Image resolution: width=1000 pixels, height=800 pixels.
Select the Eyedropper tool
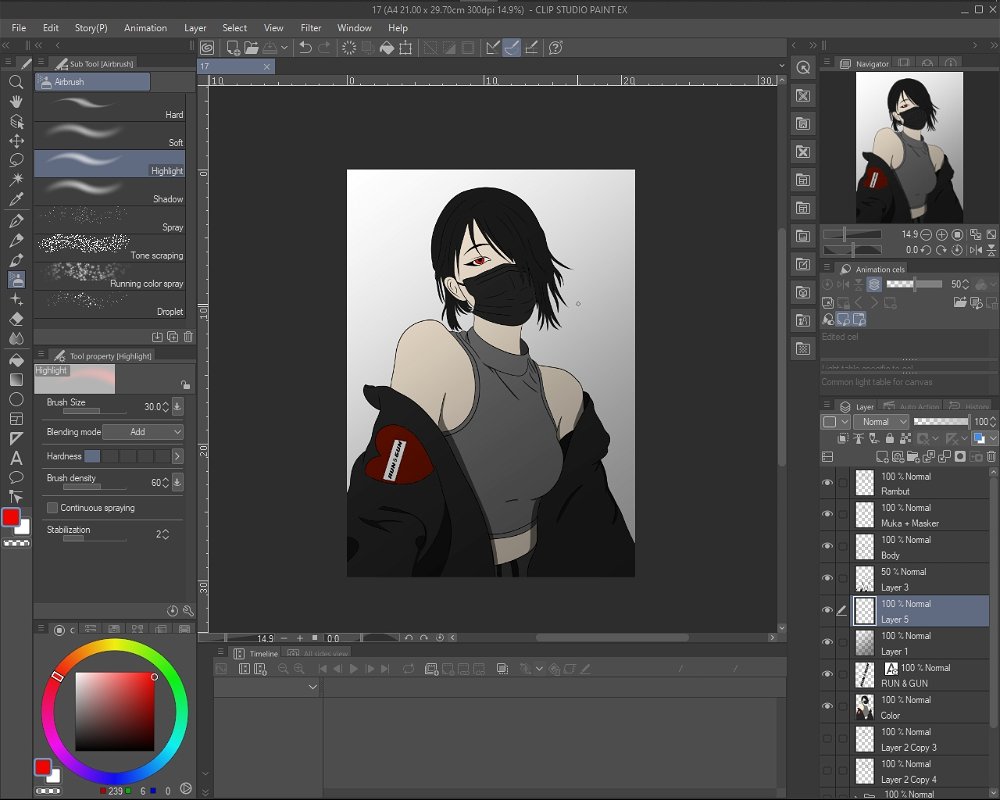[16, 199]
